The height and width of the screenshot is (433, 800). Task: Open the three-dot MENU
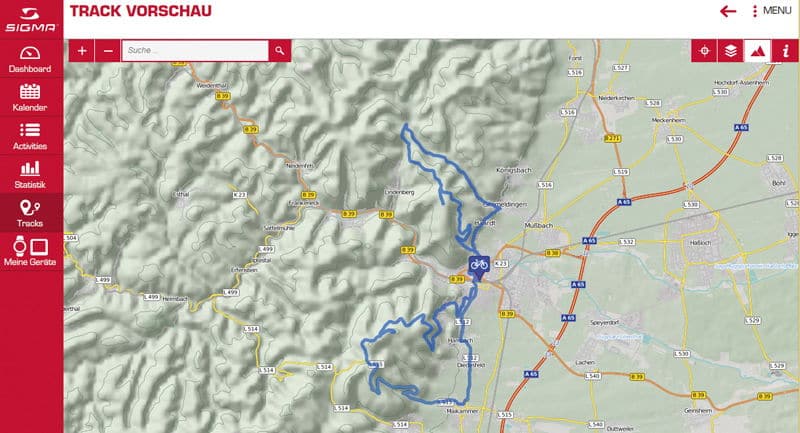point(772,11)
